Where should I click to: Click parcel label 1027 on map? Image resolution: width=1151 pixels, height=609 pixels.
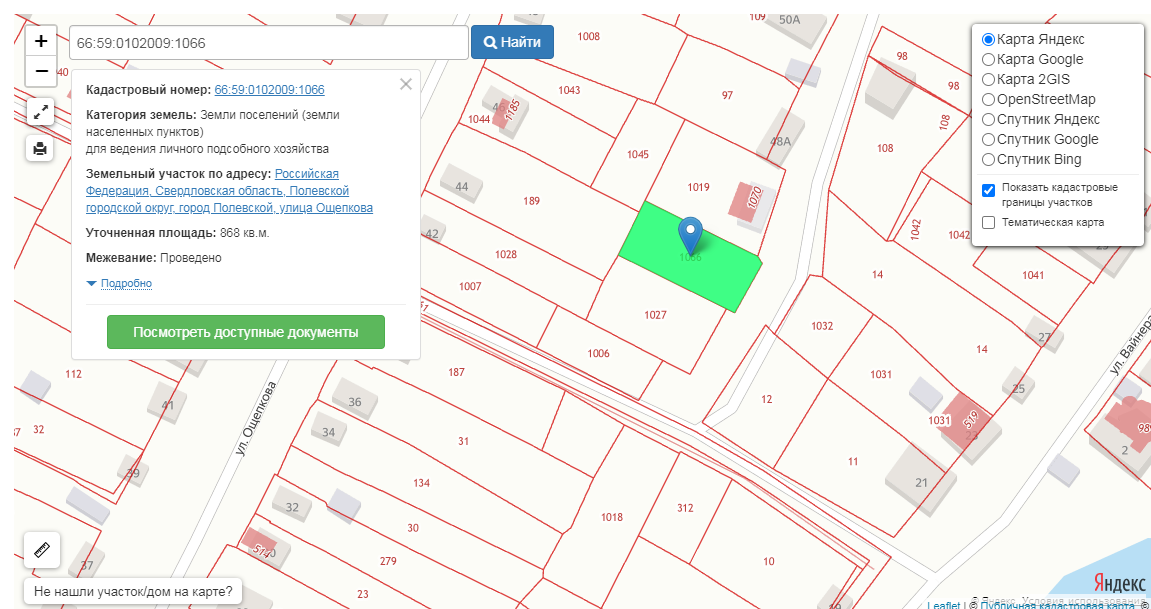(x=655, y=315)
